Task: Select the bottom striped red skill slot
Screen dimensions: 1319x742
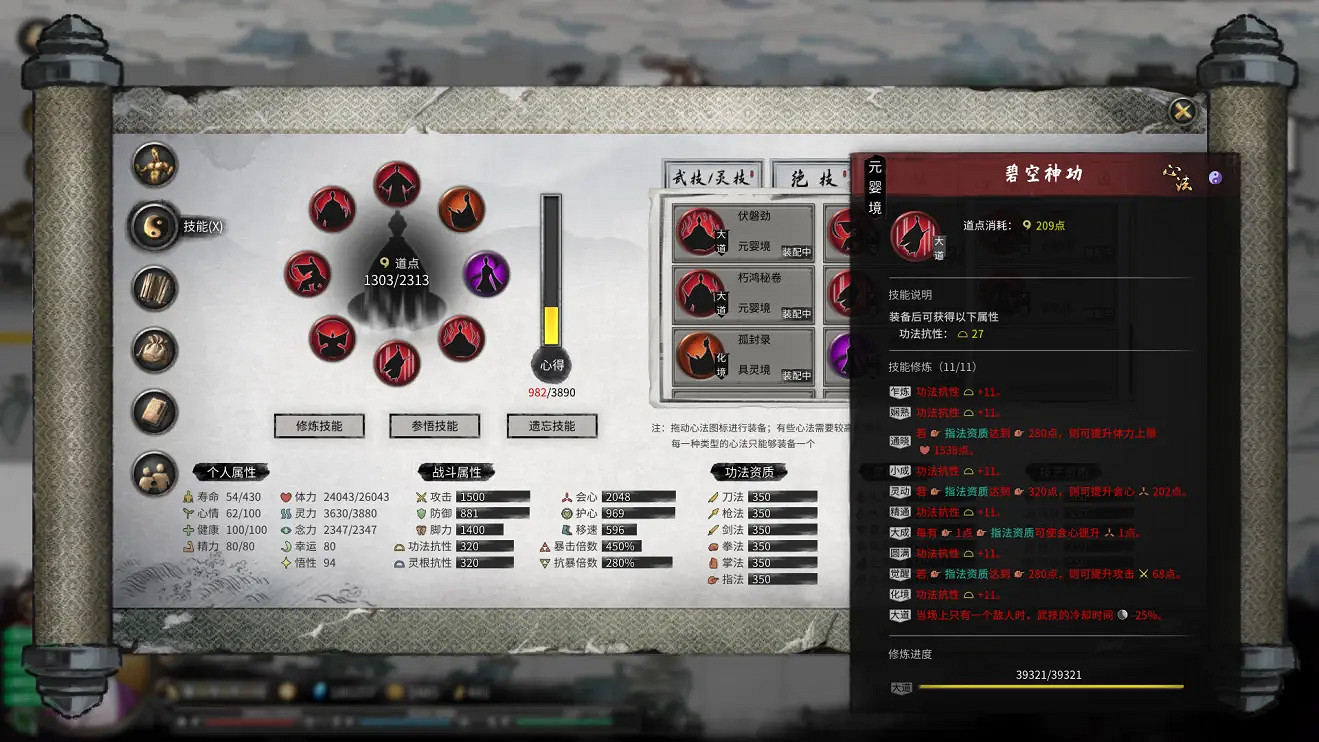Action: [397, 362]
